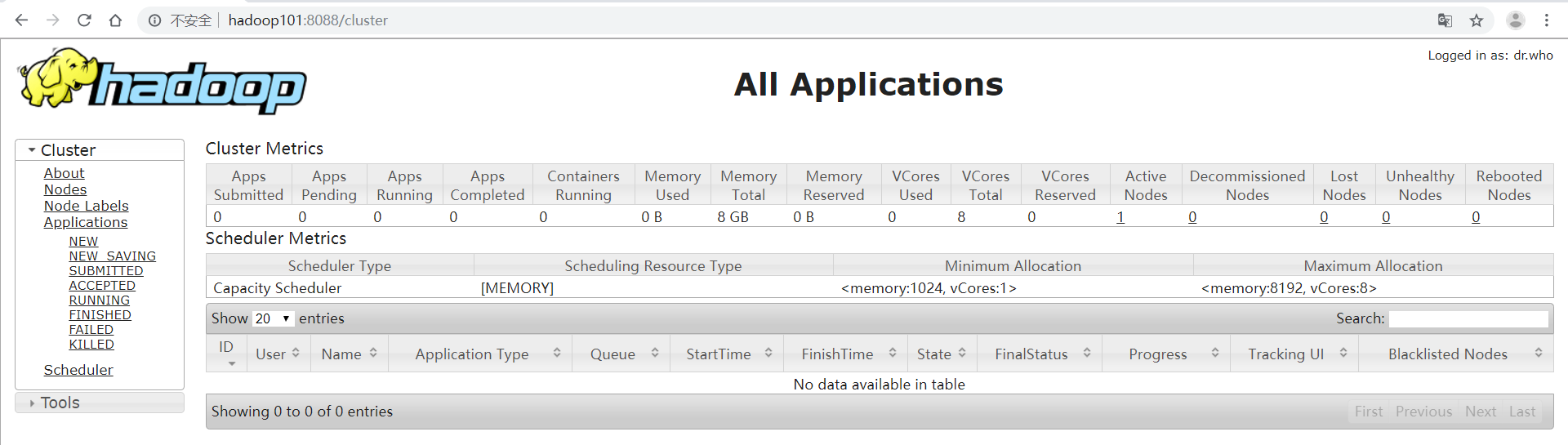Click the 'No data available in table' message
The image size is (1568, 445).
[x=880, y=385]
